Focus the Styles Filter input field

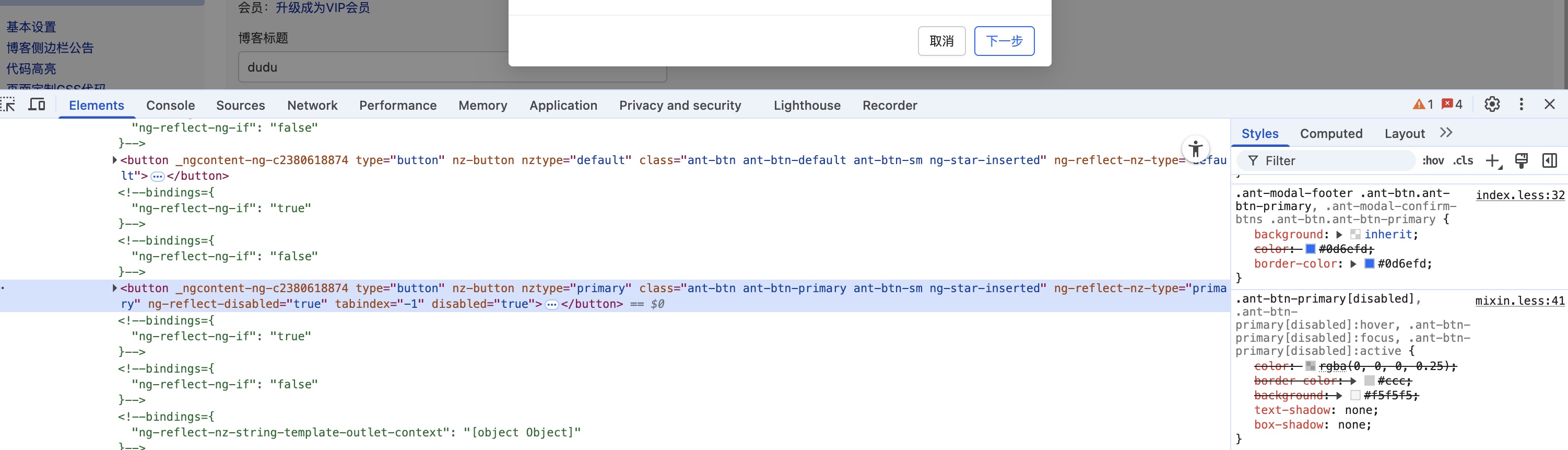[x=1333, y=161]
